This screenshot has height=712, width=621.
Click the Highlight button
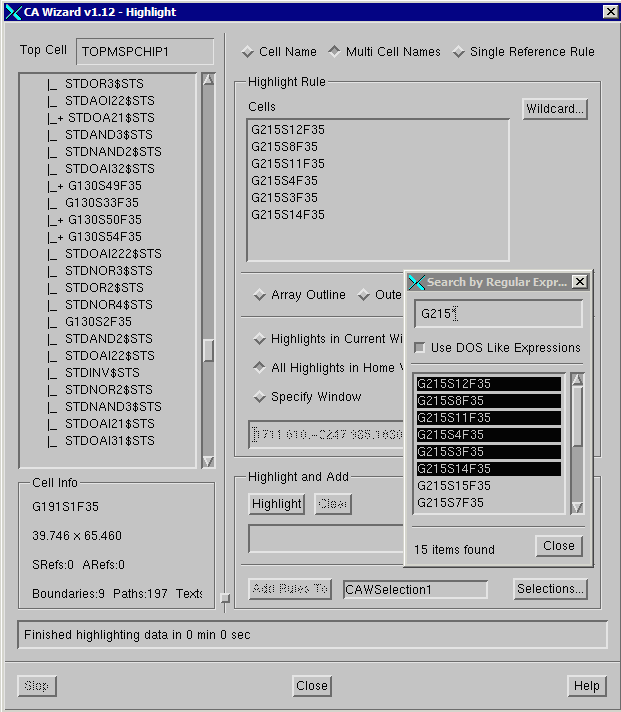point(276,504)
